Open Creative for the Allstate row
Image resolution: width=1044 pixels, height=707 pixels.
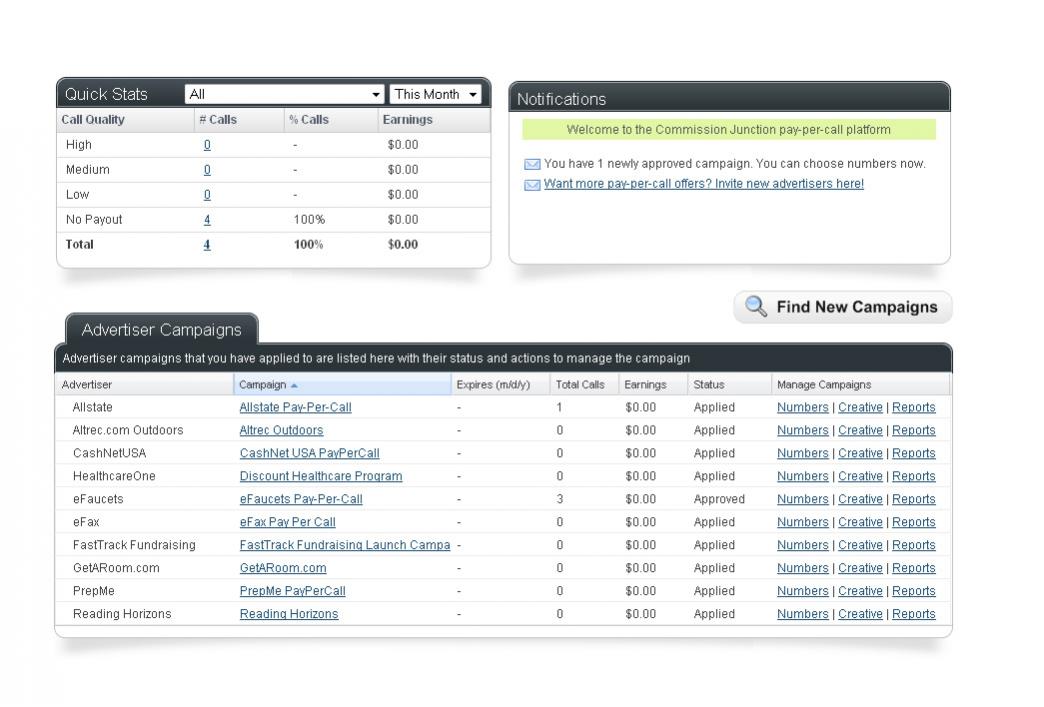click(860, 407)
